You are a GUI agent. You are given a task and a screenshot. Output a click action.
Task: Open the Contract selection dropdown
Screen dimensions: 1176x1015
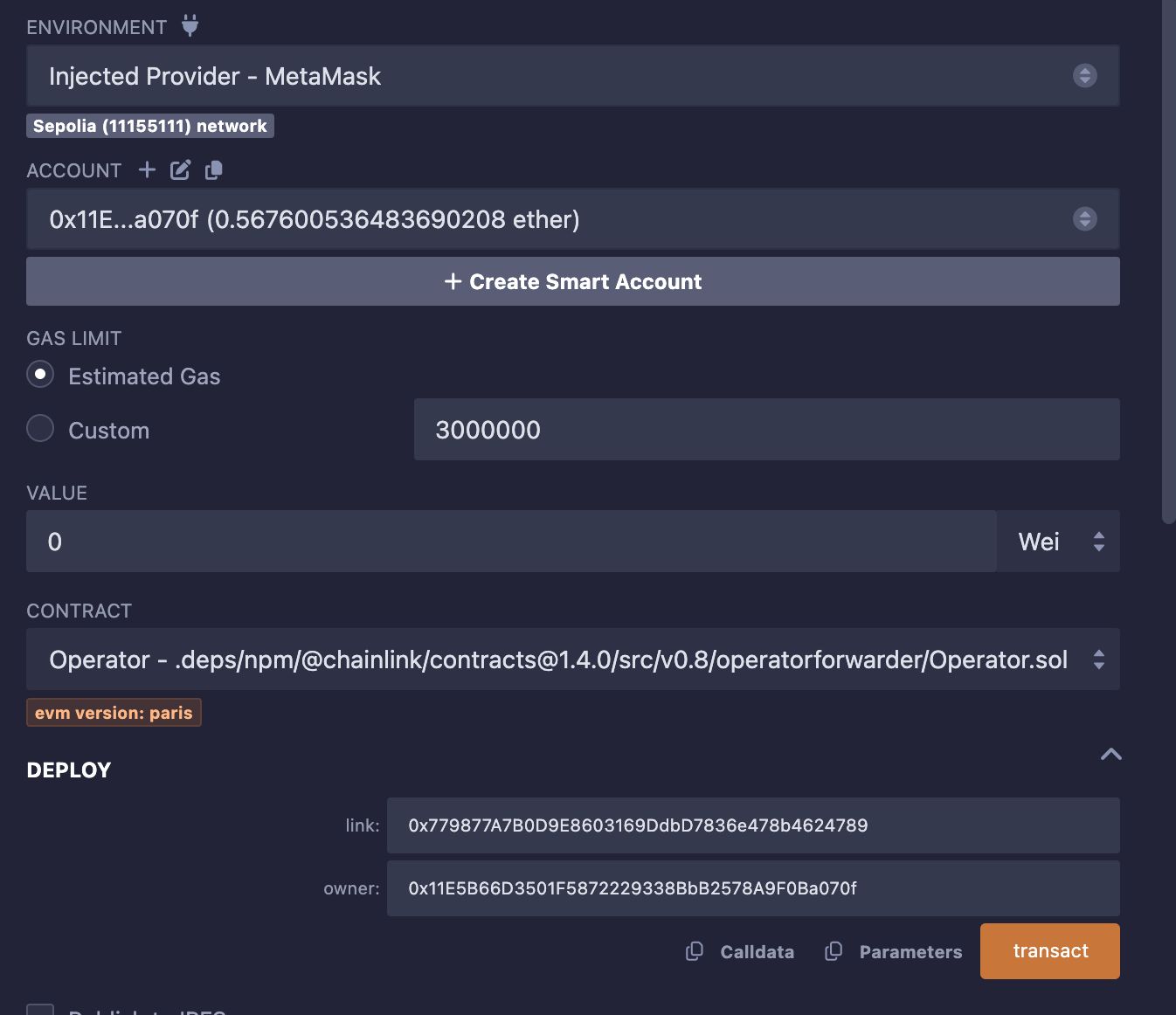(572, 659)
